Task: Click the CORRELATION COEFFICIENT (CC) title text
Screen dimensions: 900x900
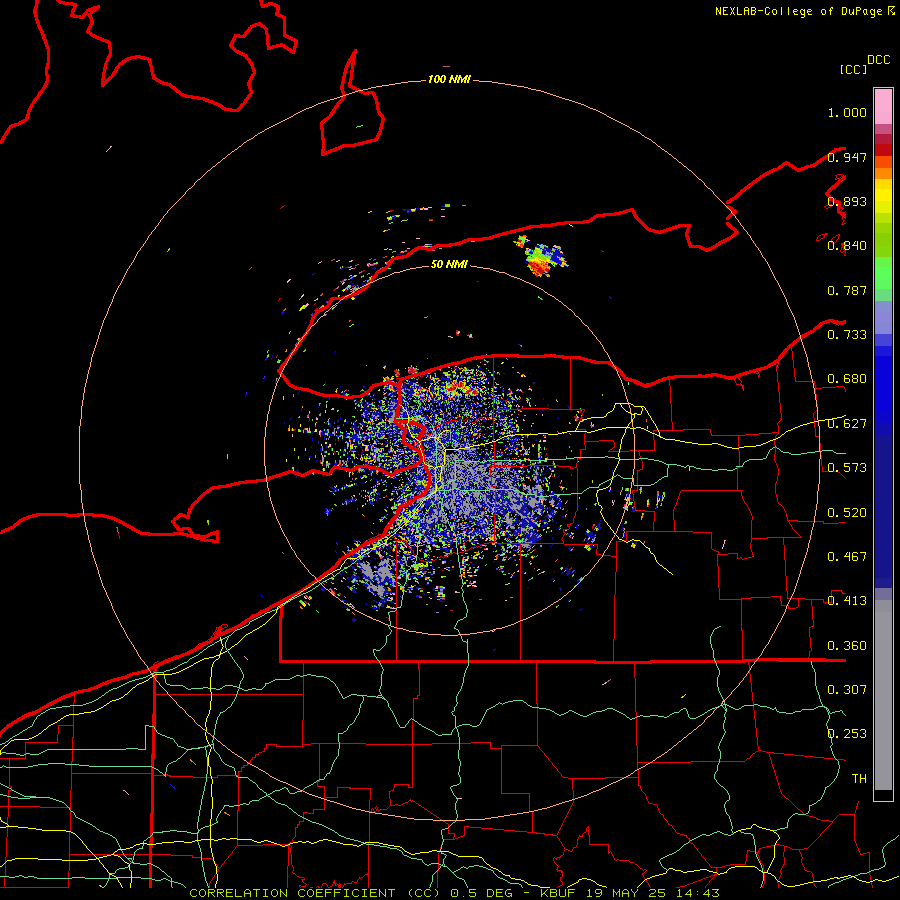Action: pos(315,893)
